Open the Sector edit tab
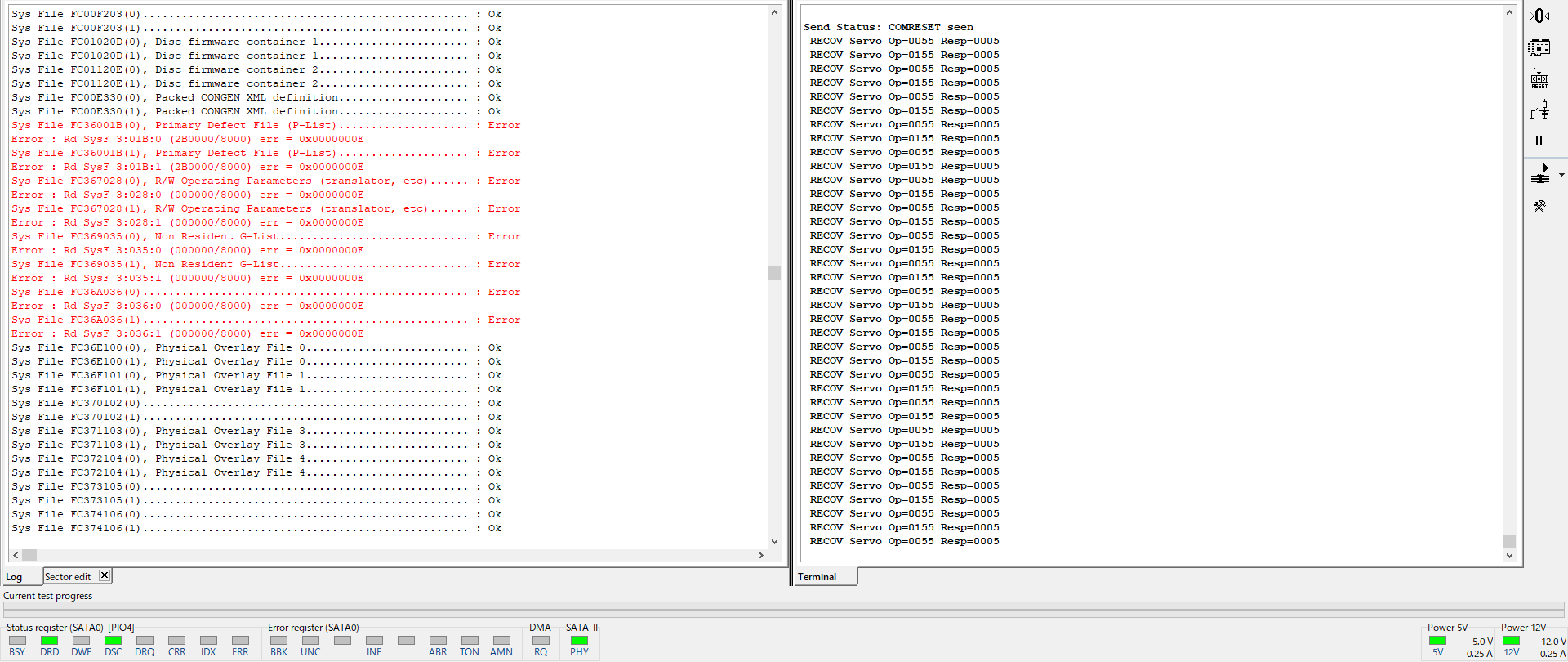Image resolution: width=1568 pixels, height=662 pixels. (69, 577)
